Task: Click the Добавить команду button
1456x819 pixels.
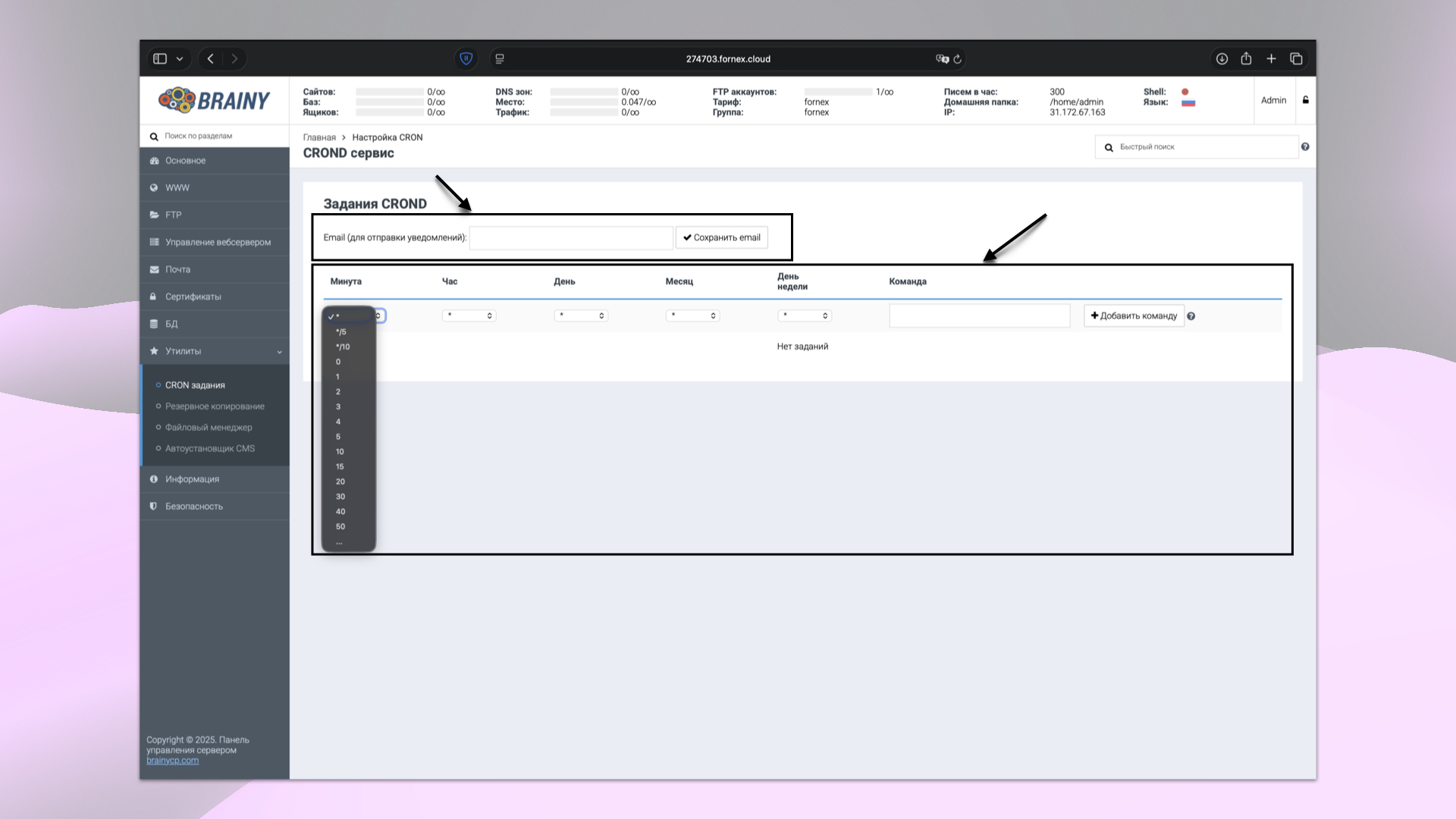Action: coord(1134,316)
